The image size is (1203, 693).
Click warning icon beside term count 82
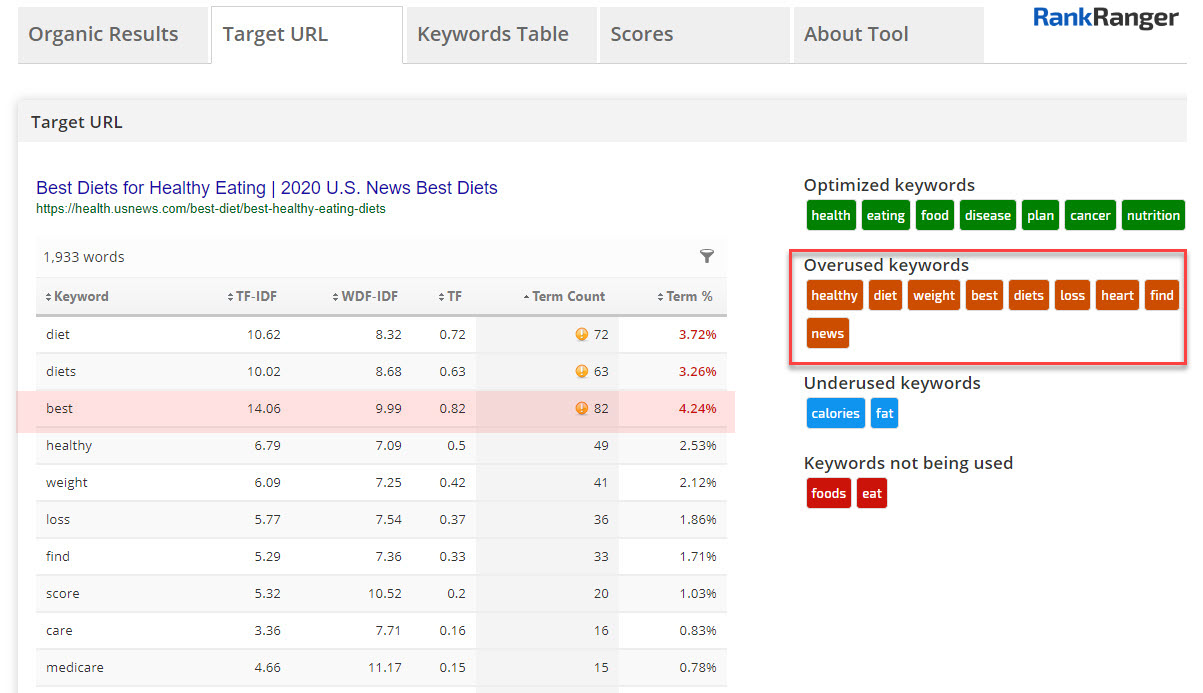(581, 409)
